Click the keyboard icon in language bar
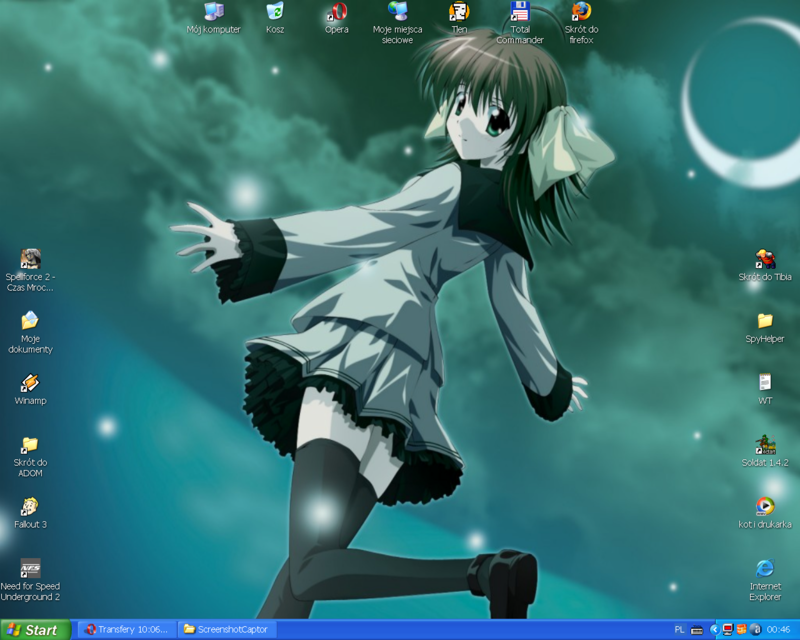This screenshot has width=800, height=640. (x=696, y=630)
